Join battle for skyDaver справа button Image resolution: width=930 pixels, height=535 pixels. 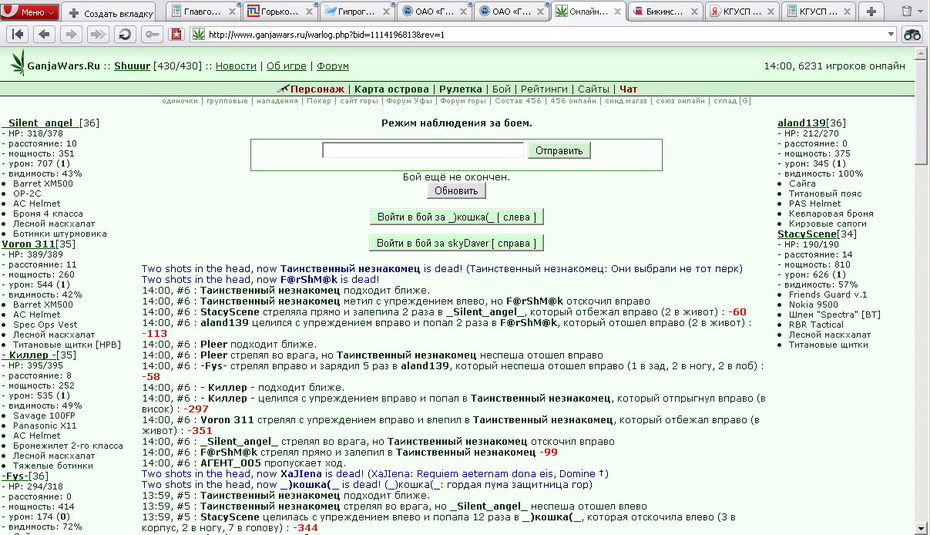[456, 243]
